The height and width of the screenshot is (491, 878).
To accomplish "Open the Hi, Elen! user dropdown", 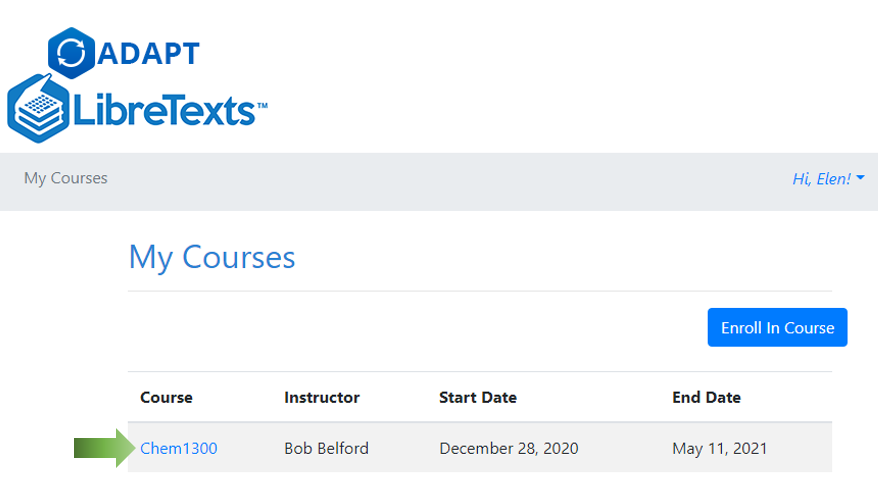I will tap(822, 179).
